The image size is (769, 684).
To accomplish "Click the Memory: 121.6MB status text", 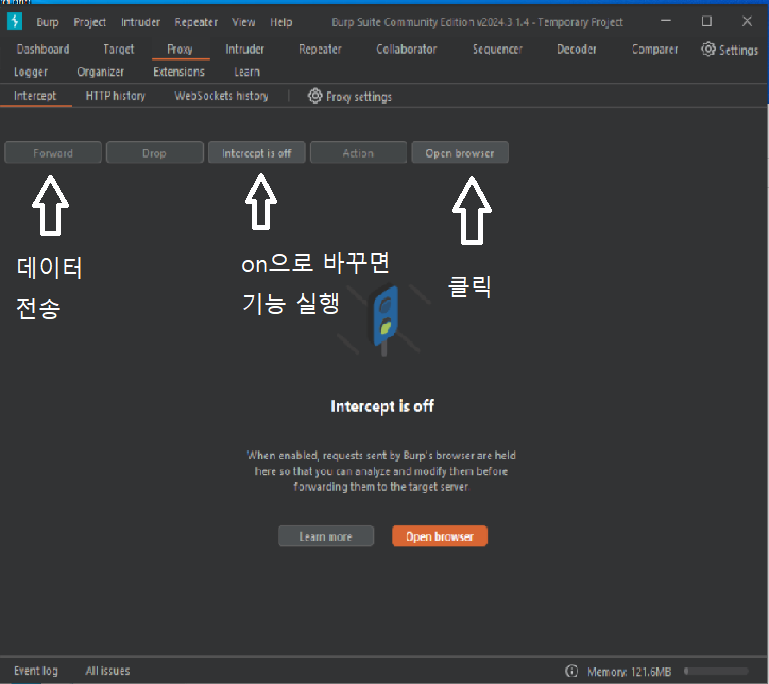I will click(x=629, y=671).
